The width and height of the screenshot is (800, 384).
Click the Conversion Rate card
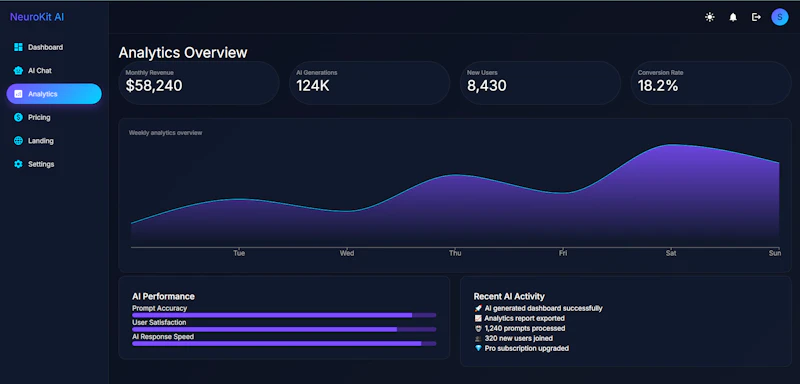[711, 83]
